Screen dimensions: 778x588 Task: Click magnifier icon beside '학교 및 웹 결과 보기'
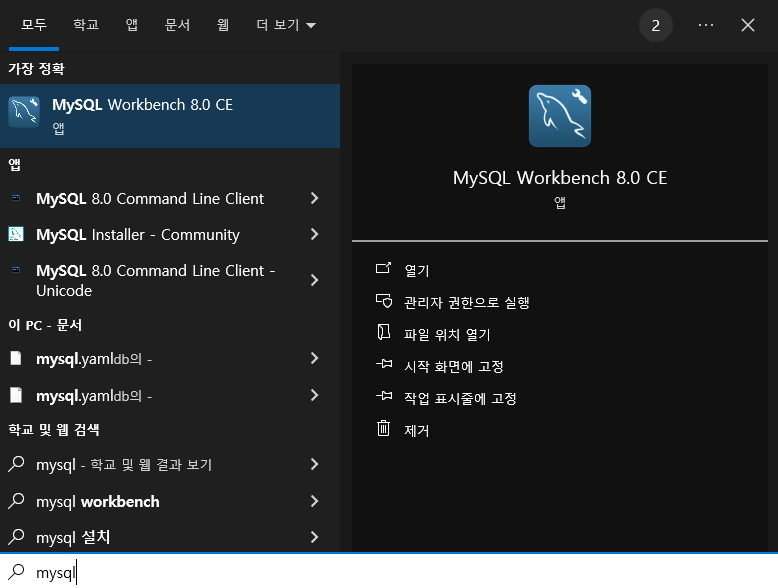tap(16, 464)
